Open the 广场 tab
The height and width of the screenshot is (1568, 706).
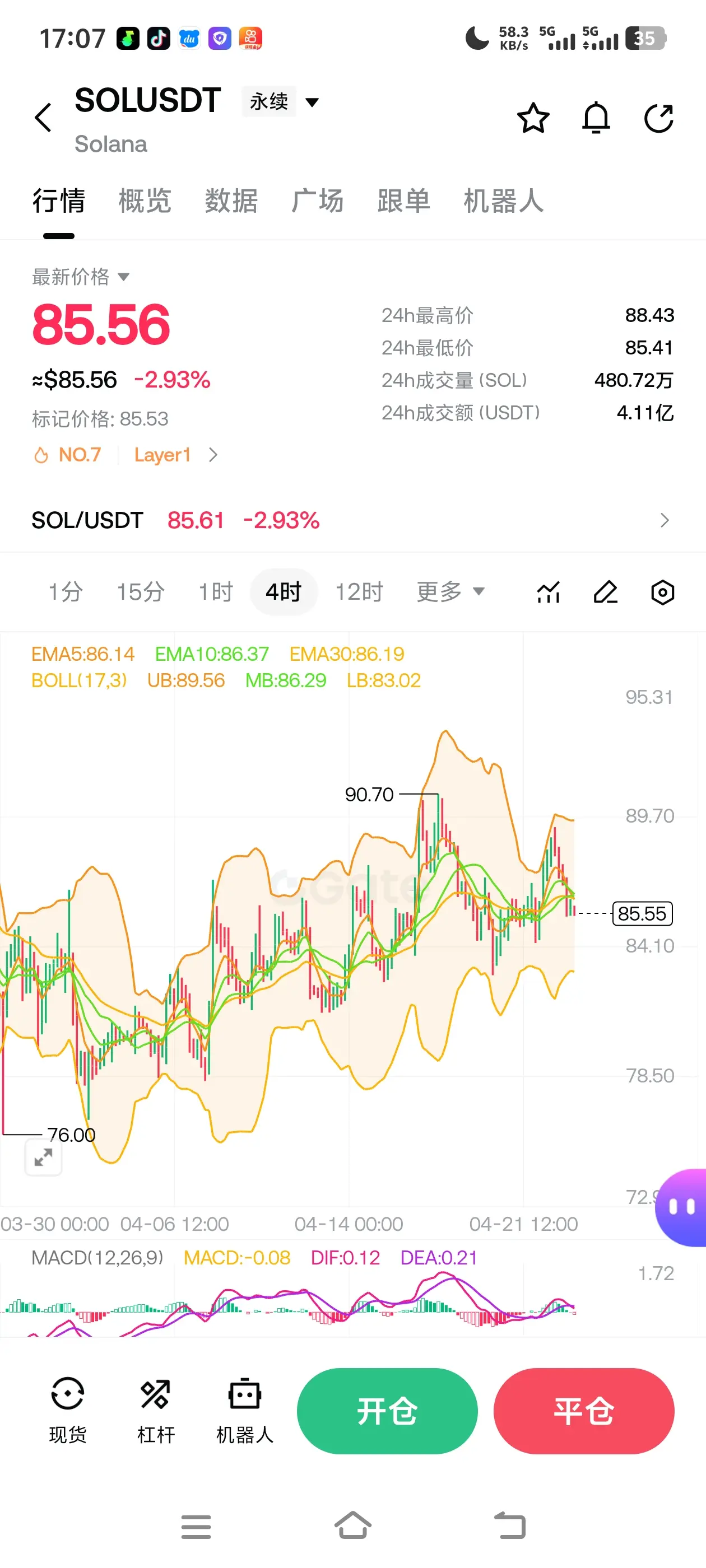point(317,201)
